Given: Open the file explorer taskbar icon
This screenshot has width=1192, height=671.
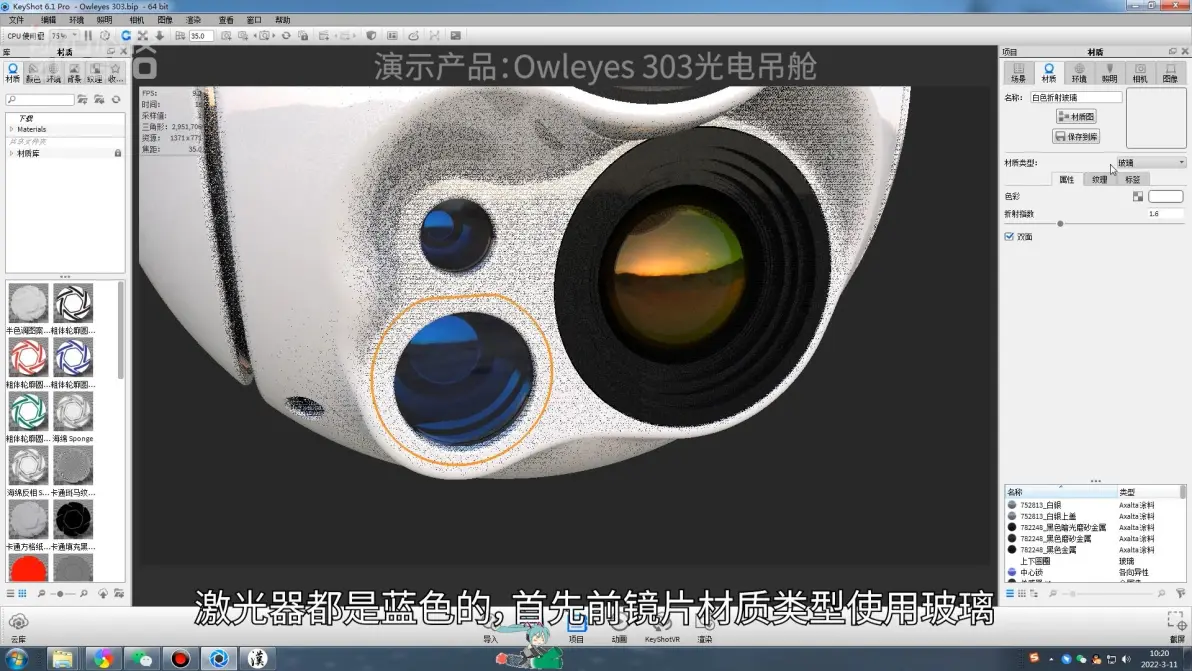Looking at the screenshot, I should pyautogui.click(x=62, y=658).
